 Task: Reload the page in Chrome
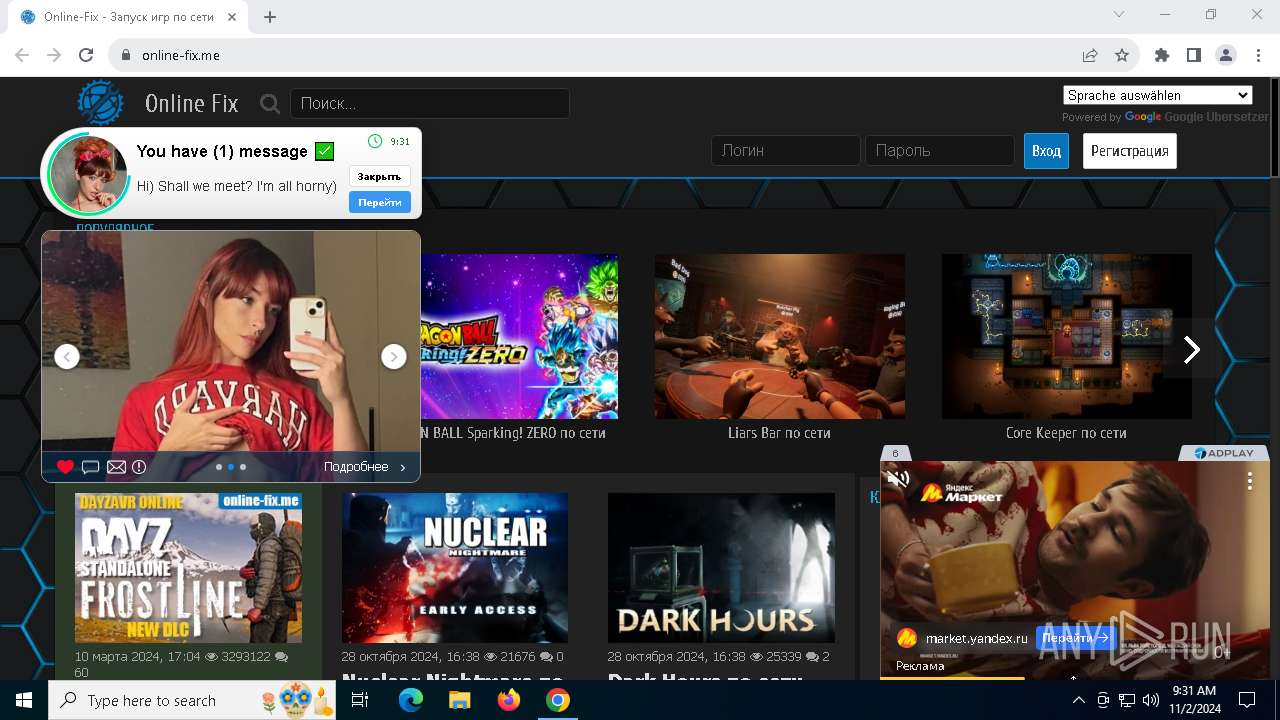pyautogui.click(x=86, y=55)
